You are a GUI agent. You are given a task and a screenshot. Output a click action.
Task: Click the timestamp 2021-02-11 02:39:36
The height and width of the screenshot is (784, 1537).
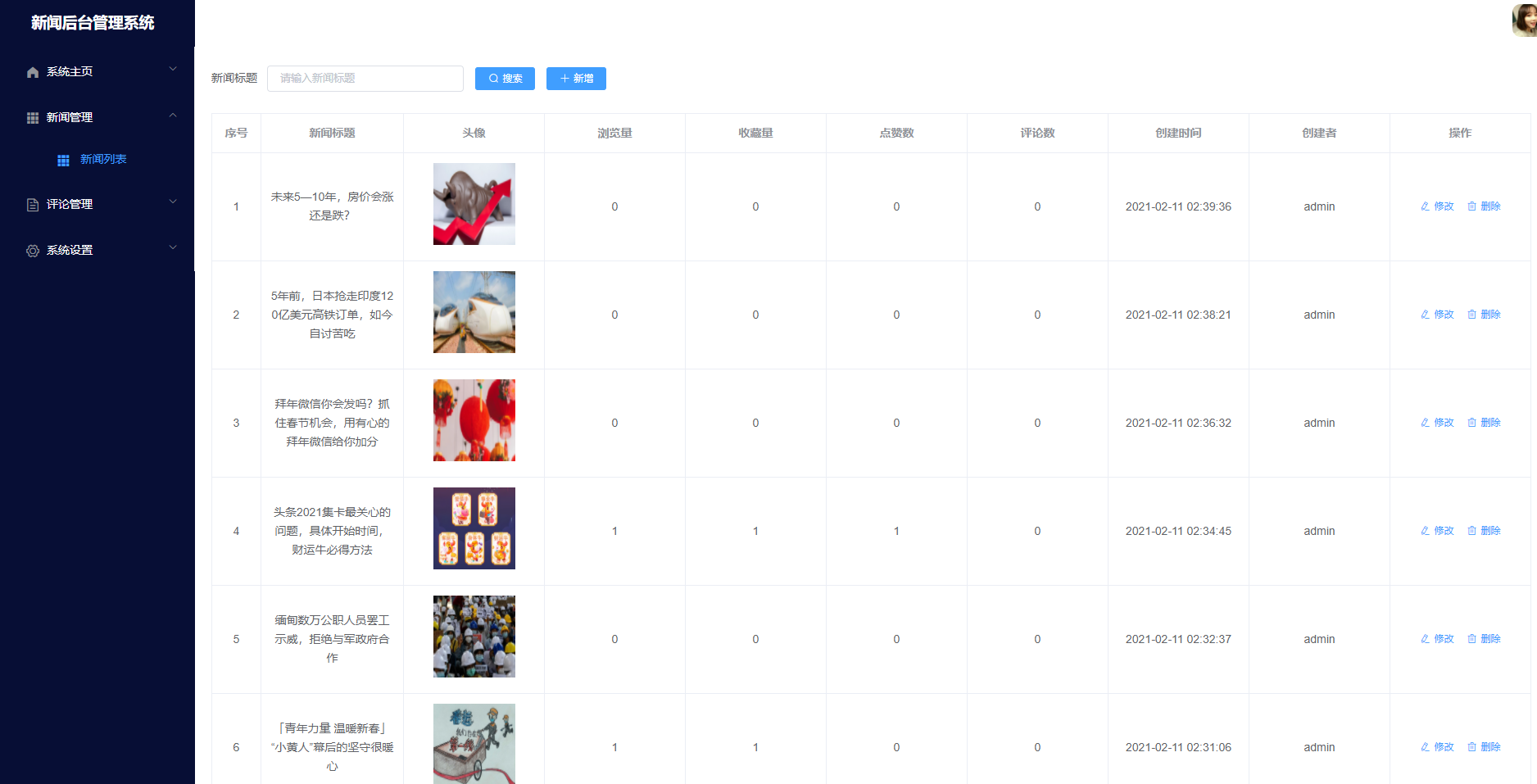[x=1178, y=206]
